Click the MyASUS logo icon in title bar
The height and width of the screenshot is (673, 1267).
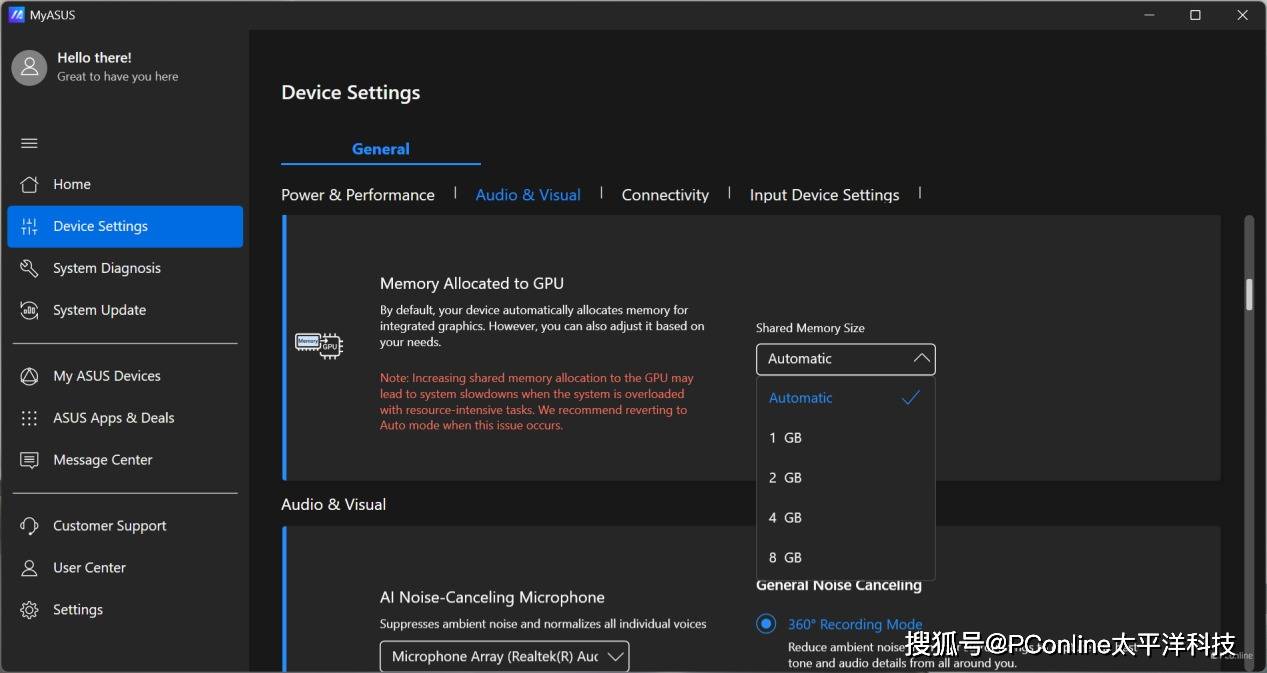16,15
